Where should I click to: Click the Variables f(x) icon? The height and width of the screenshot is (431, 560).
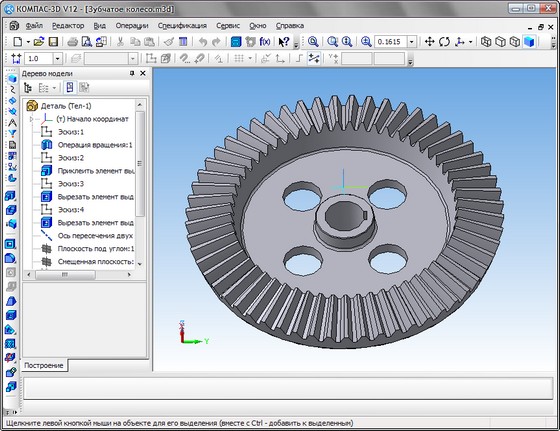[265, 42]
